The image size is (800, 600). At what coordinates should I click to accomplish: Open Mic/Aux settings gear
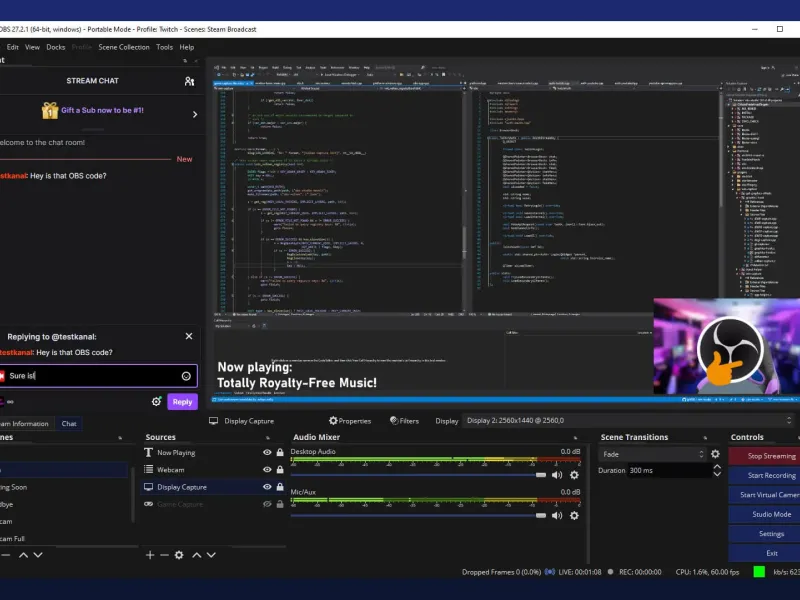tap(574, 515)
